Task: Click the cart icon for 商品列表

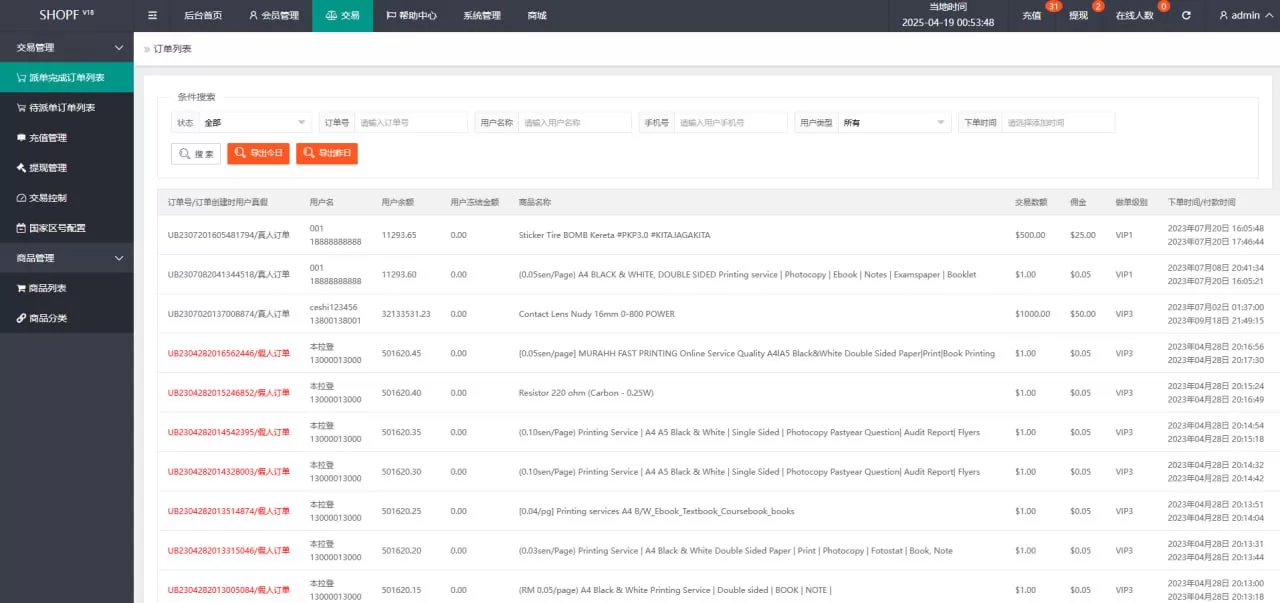Action: [x=21, y=288]
